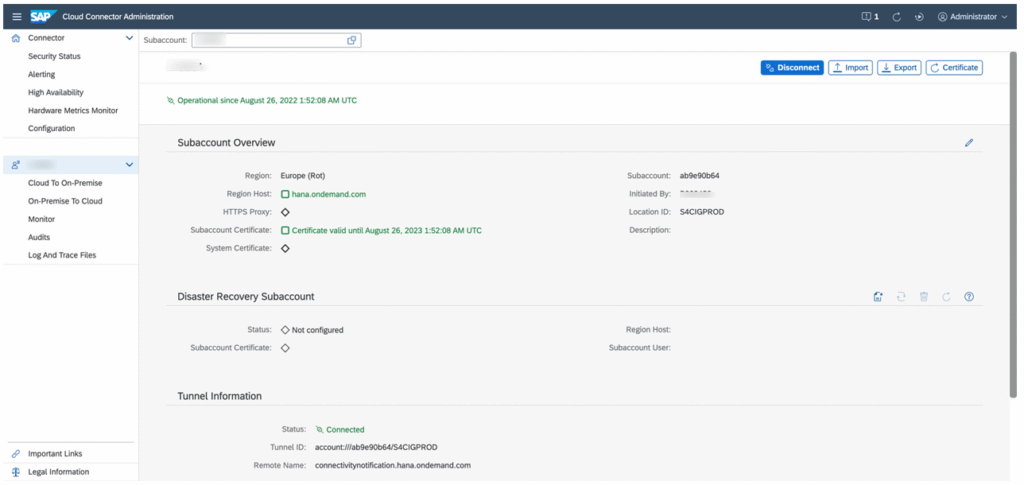The height and width of the screenshot is (485, 1024).
Task: Toggle the hamburger navigation menu
Action: (16, 16)
